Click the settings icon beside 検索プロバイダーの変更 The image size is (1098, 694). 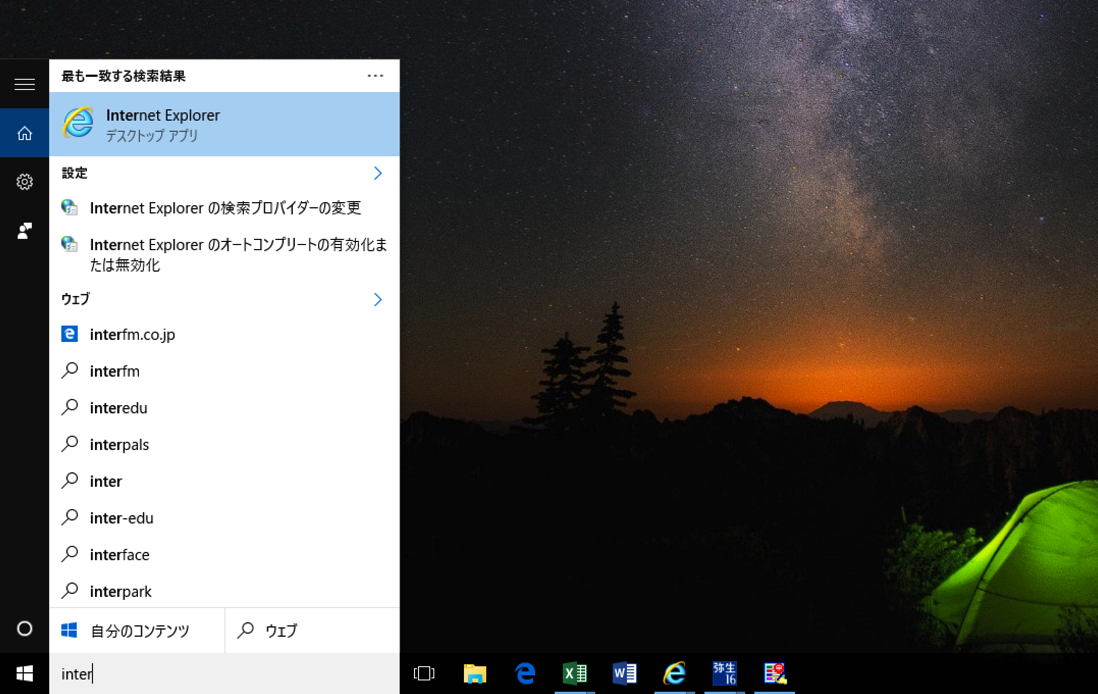click(69, 207)
